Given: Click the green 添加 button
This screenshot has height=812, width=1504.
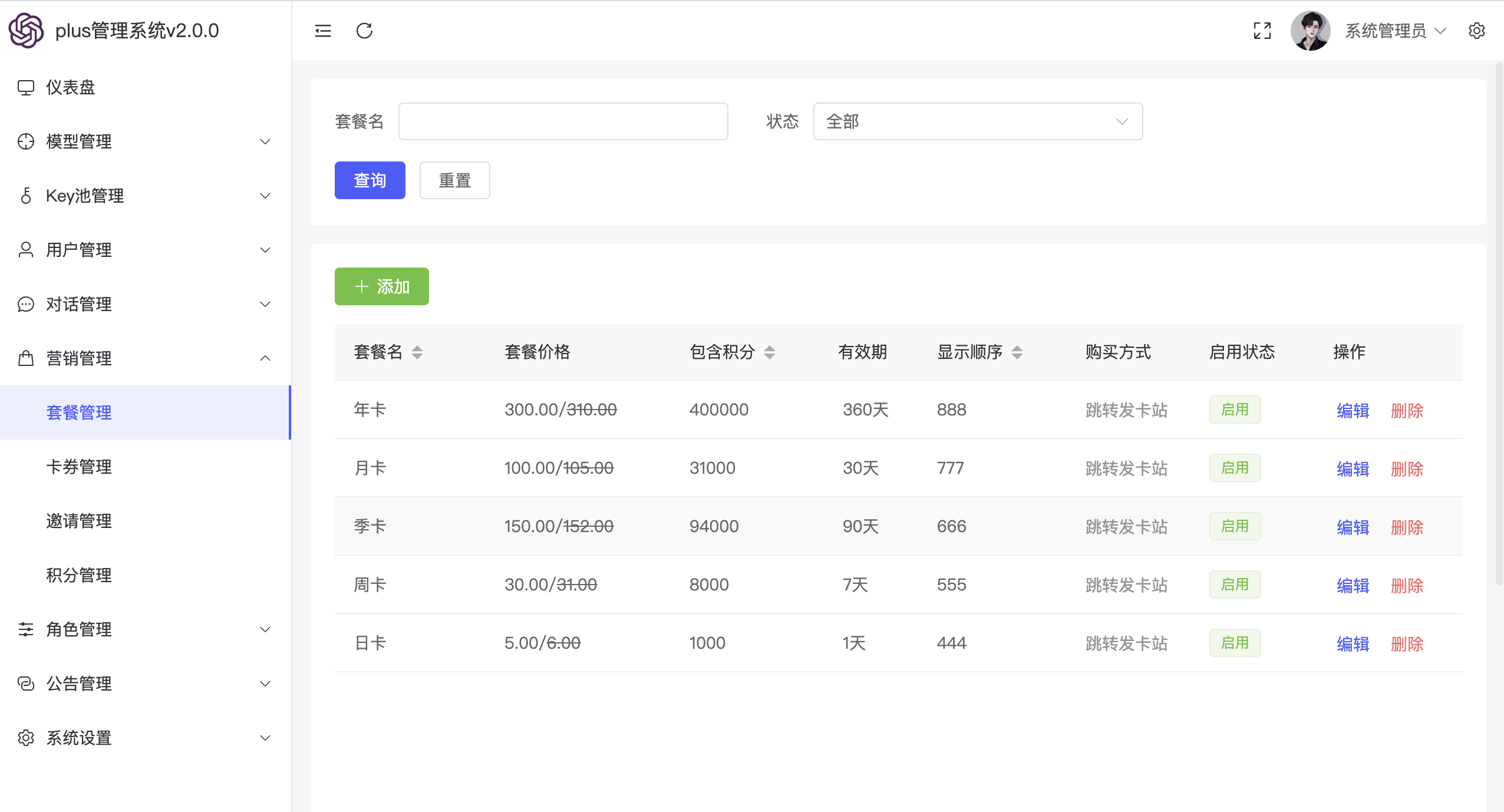Looking at the screenshot, I should 381,286.
